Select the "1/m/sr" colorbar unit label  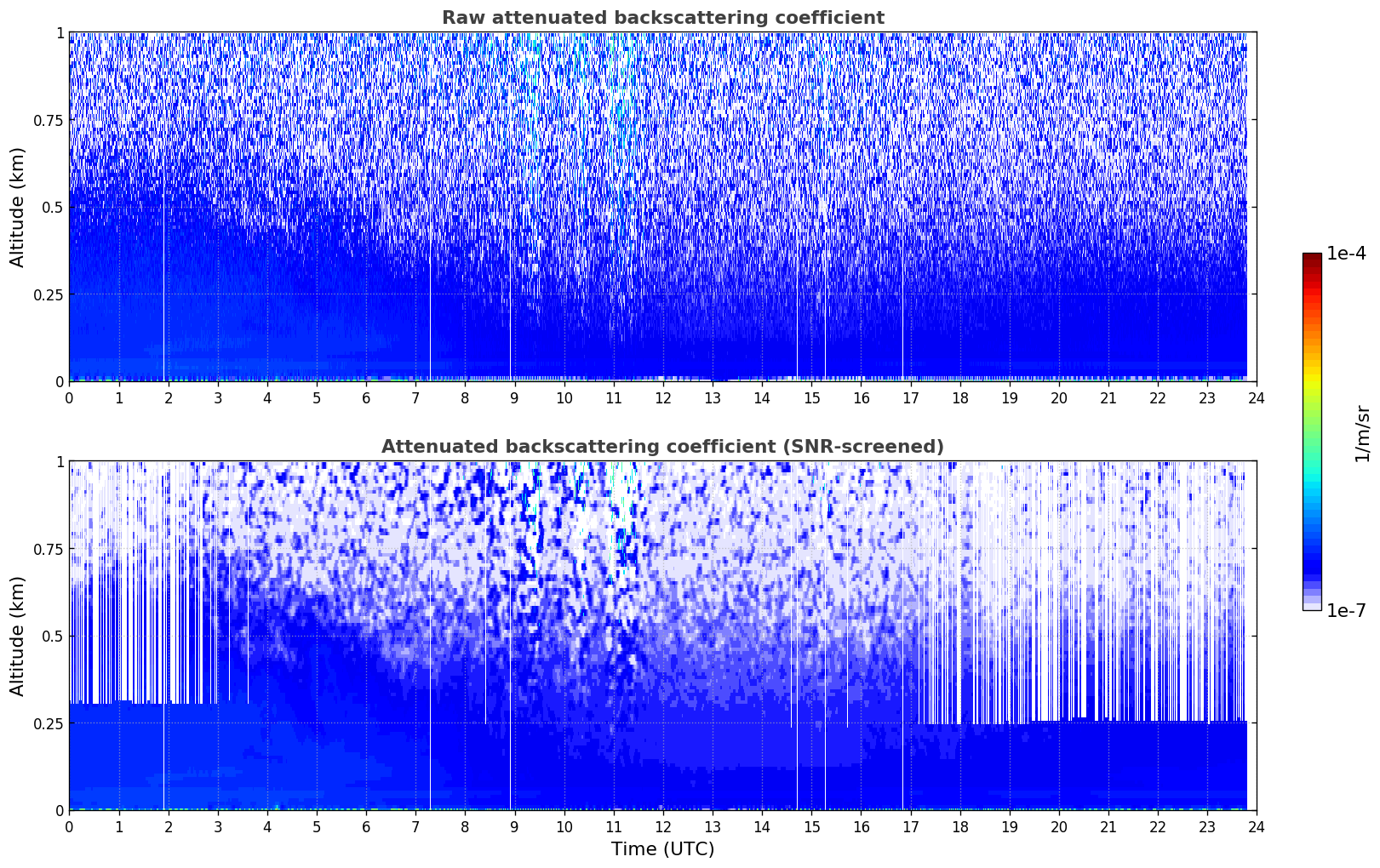1362,432
